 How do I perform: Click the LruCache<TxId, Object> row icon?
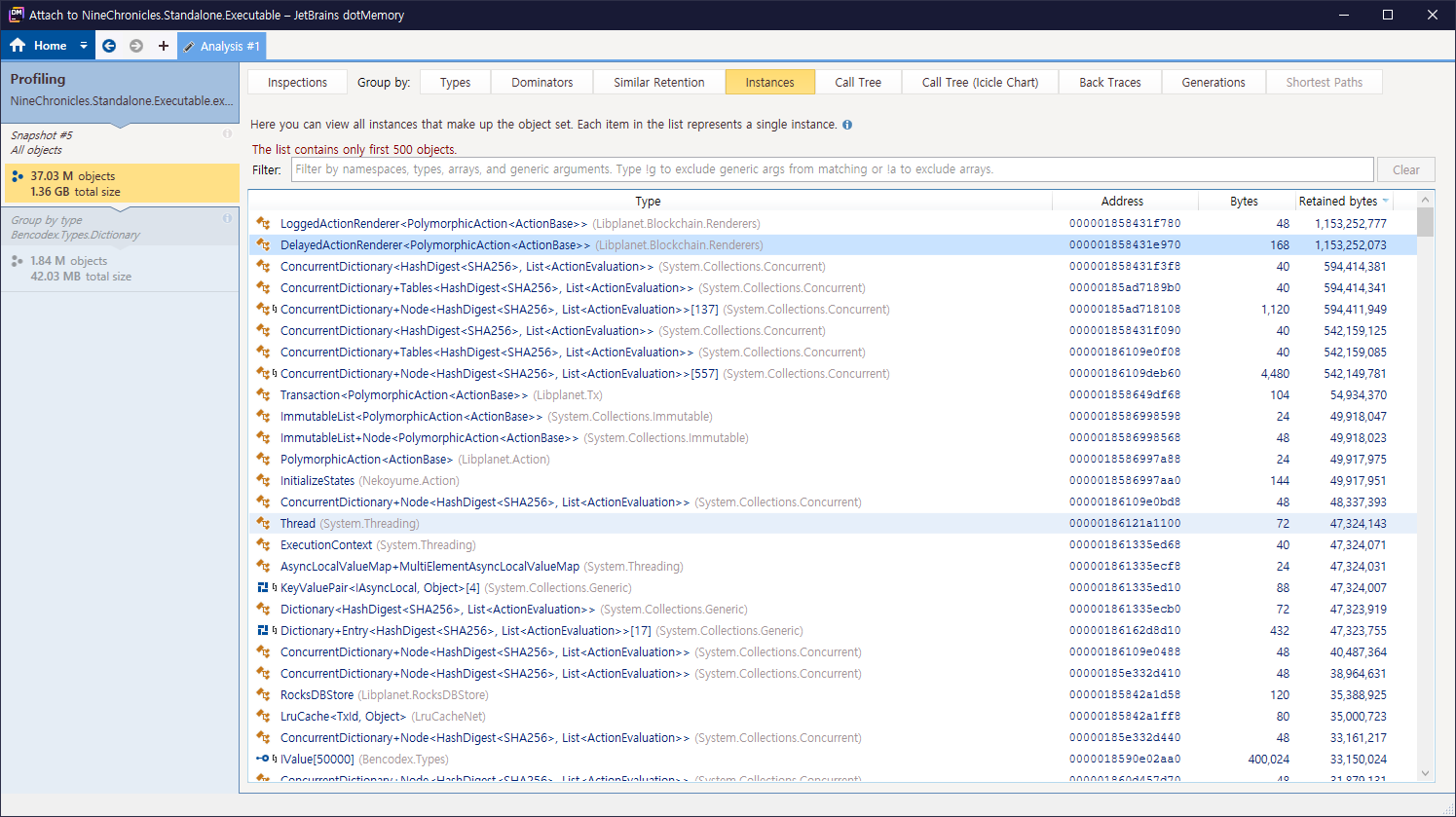(x=263, y=716)
